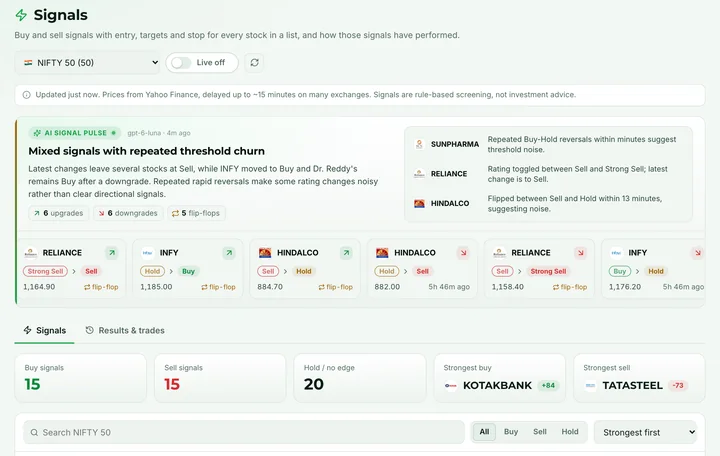720x456 pixels.
Task: Click the lightning bolt icon beside Signals heading
Action: point(21,15)
